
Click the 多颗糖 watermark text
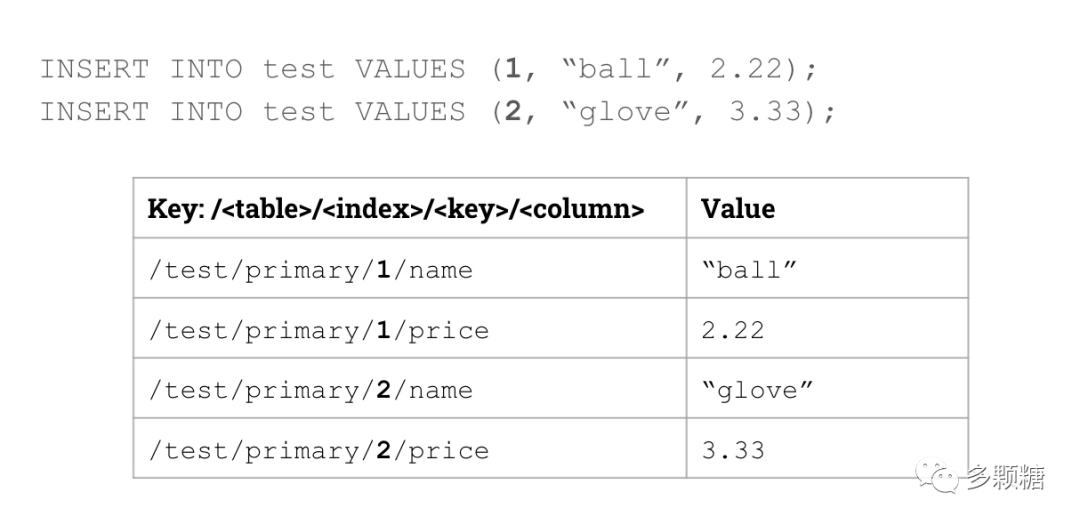(1005, 478)
